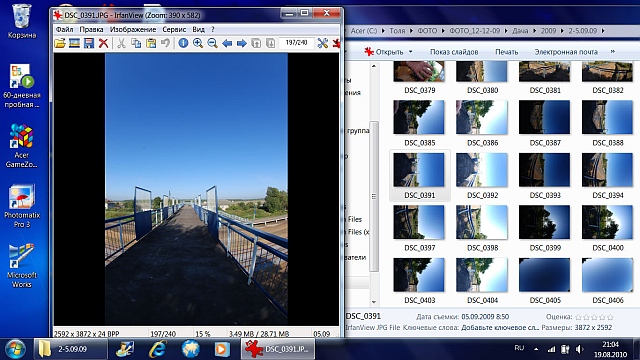Expand arrow after Acer (C:) breadcrumb
This screenshot has height=360, width=640.
click(383, 31)
